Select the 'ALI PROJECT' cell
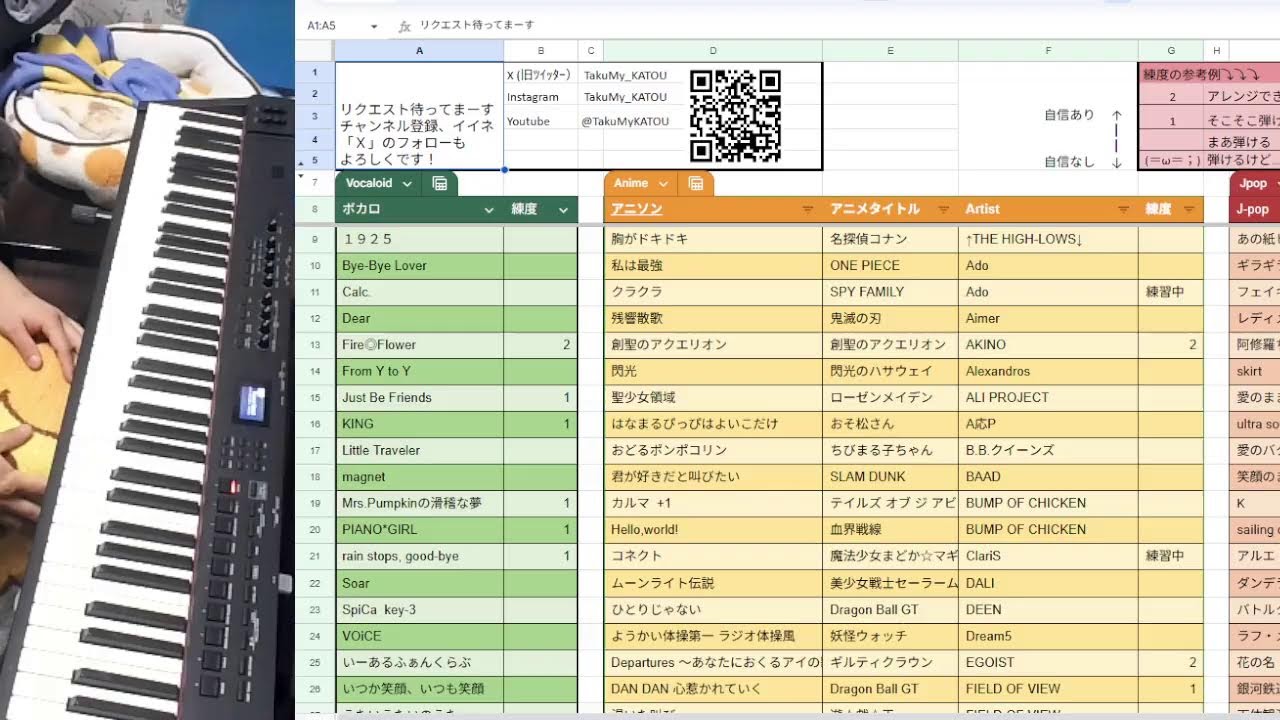Image resolution: width=1280 pixels, height=720 pixels. click(x=1048, y=398)
